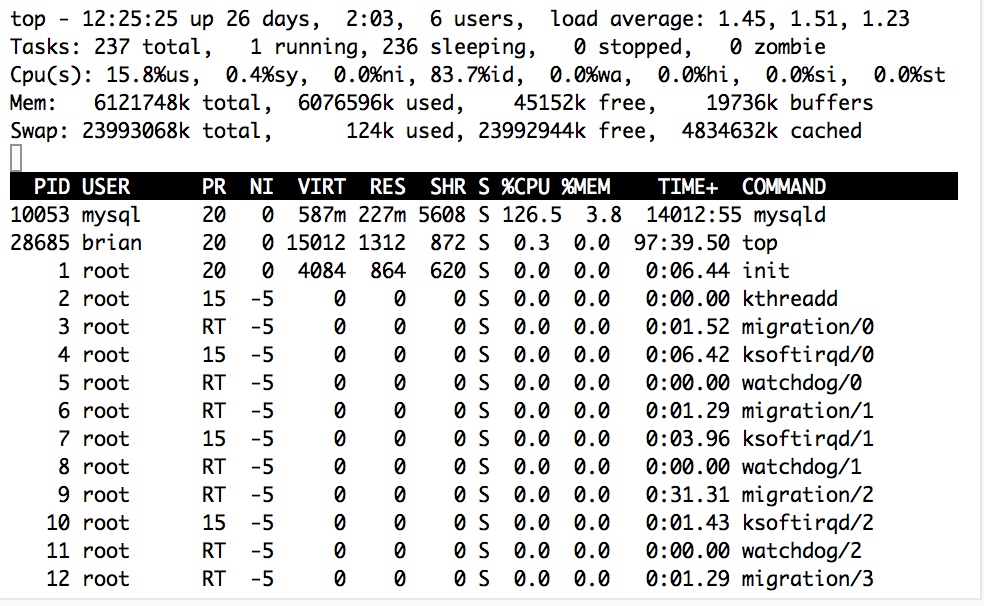The width and height of the screenshot is (984, 606).
Task: Select the COMMAND column header
Action: 784,187
